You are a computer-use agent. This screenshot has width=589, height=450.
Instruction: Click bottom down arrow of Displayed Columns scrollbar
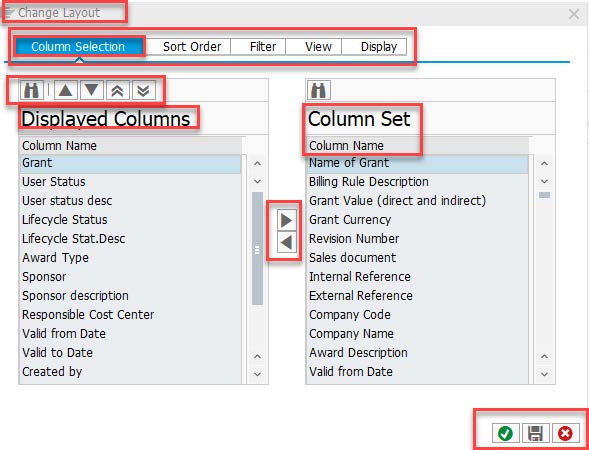257,374
